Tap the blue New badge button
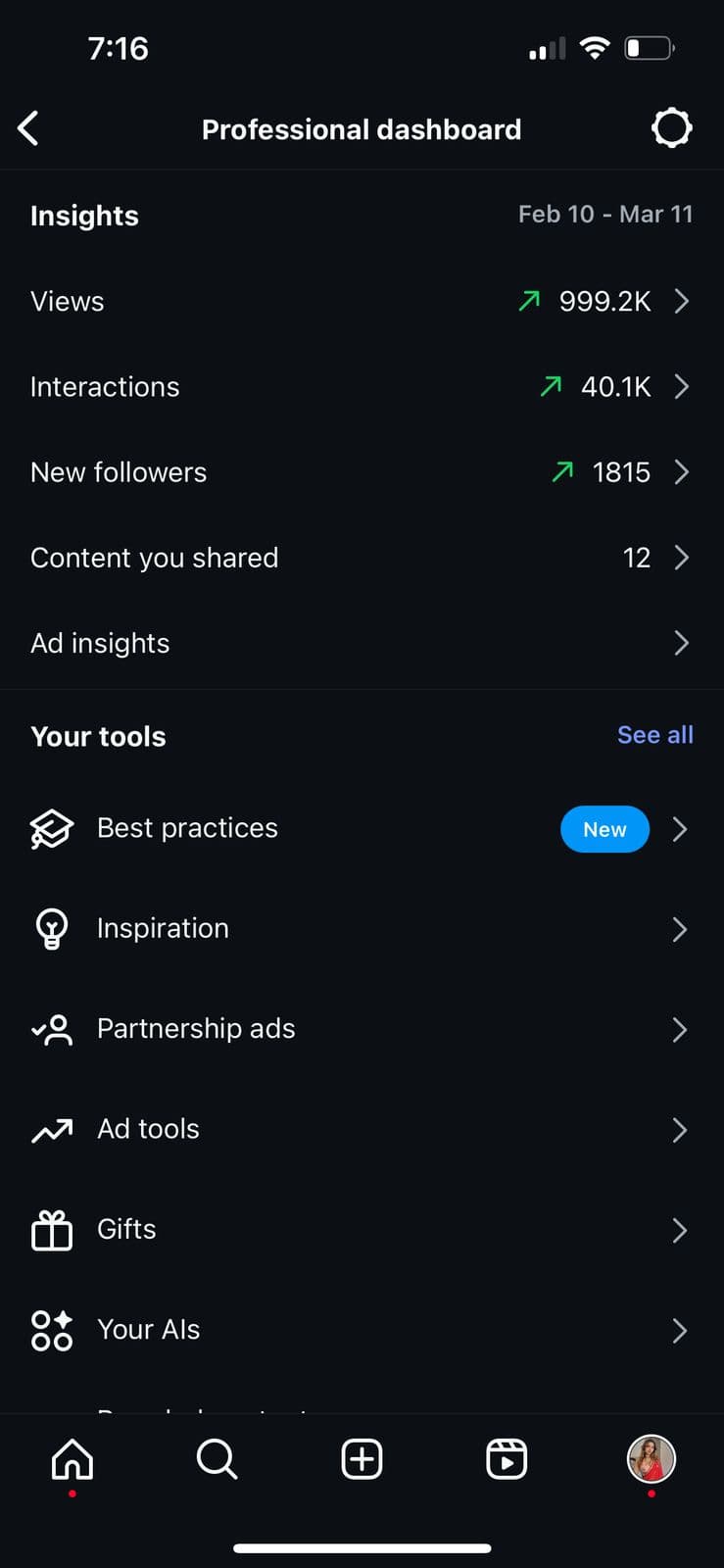The width and height of the screenshot is (724, 1568). [x=604, y=829]
